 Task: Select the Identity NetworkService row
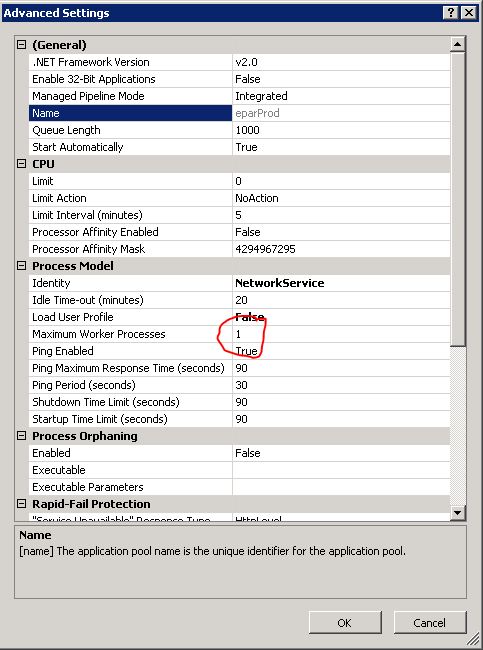pyautogui.click(x=239, y=283)
